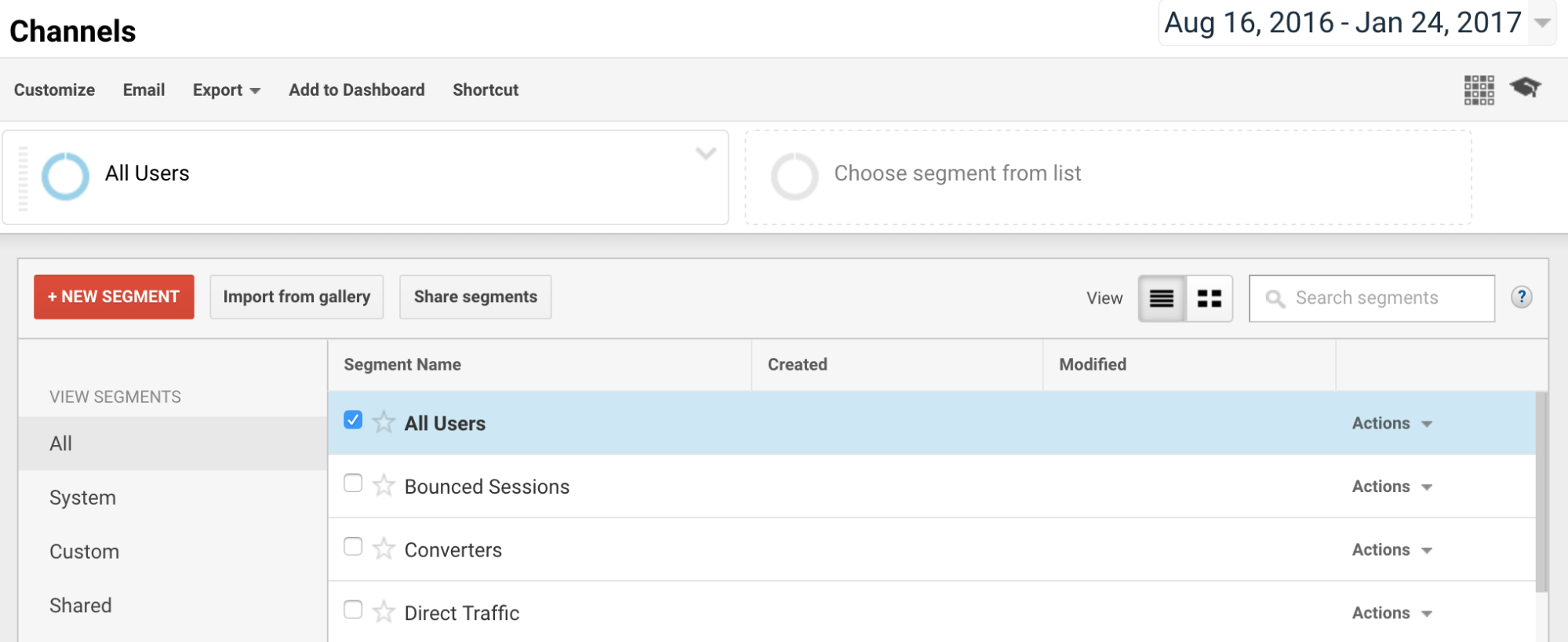Switch to grid view of segments
Viewport: 1568px width, 642px height.
point(1209,298)
